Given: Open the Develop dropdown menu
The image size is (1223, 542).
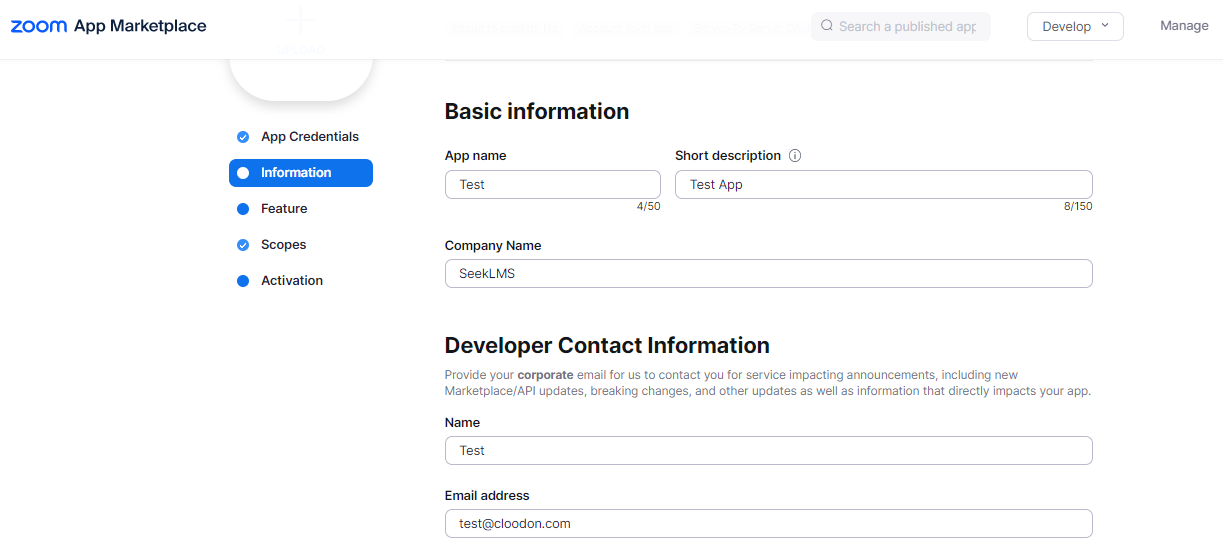Looking at the screenshot, I should pos(1075,26).
